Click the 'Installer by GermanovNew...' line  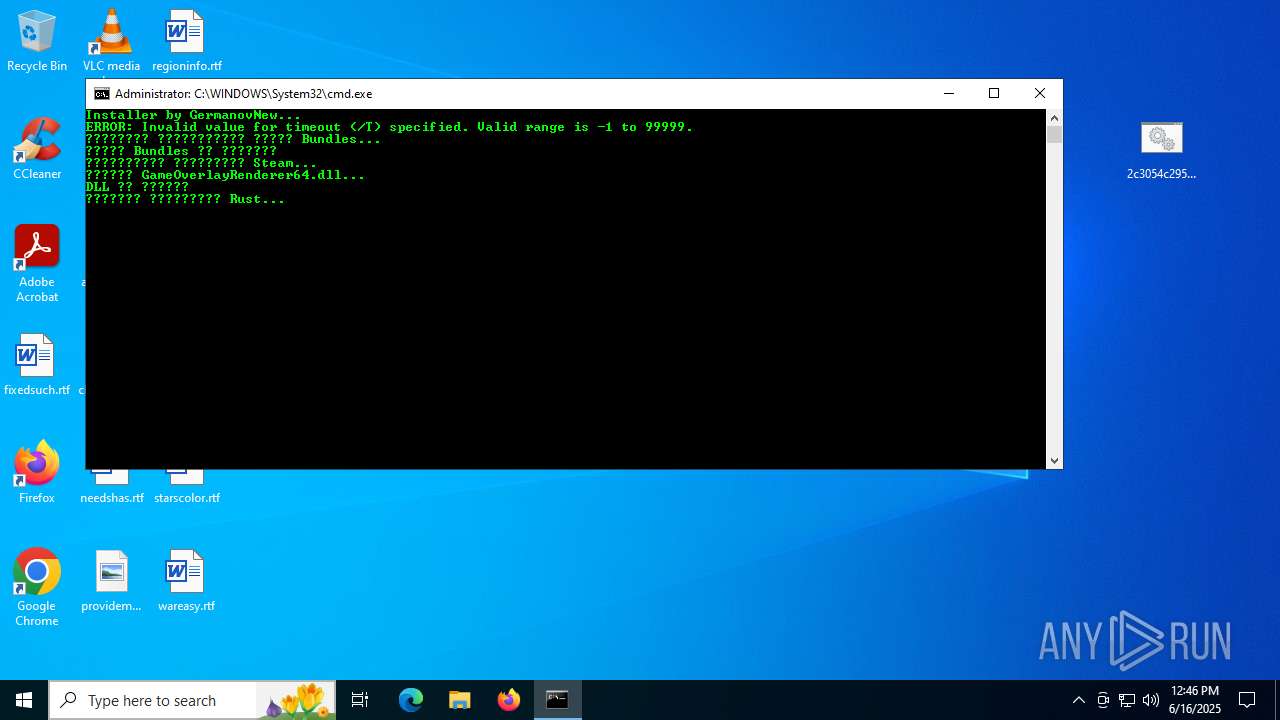[x=194, y=115]
